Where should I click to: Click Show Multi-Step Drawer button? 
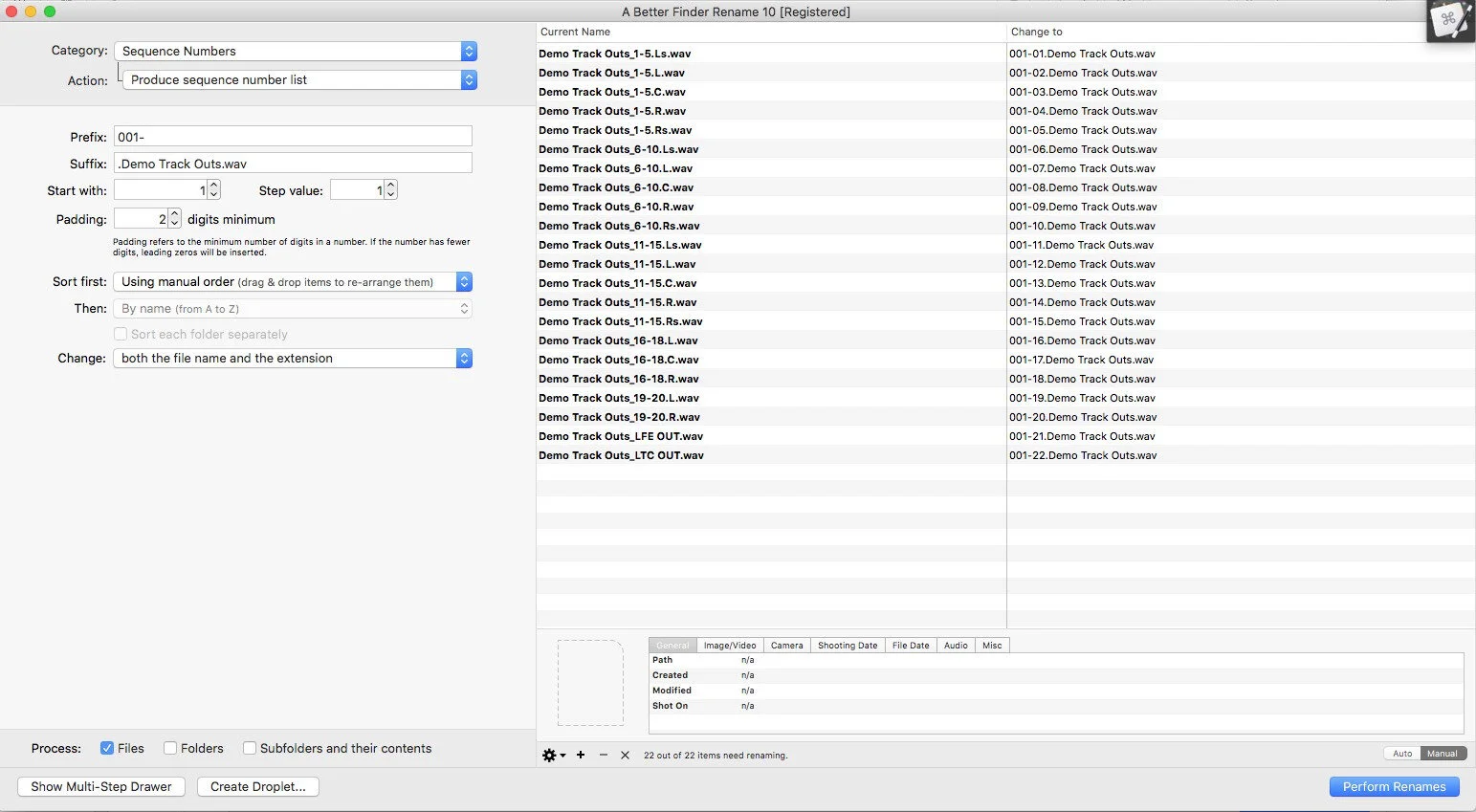click(x=101, y=786)
